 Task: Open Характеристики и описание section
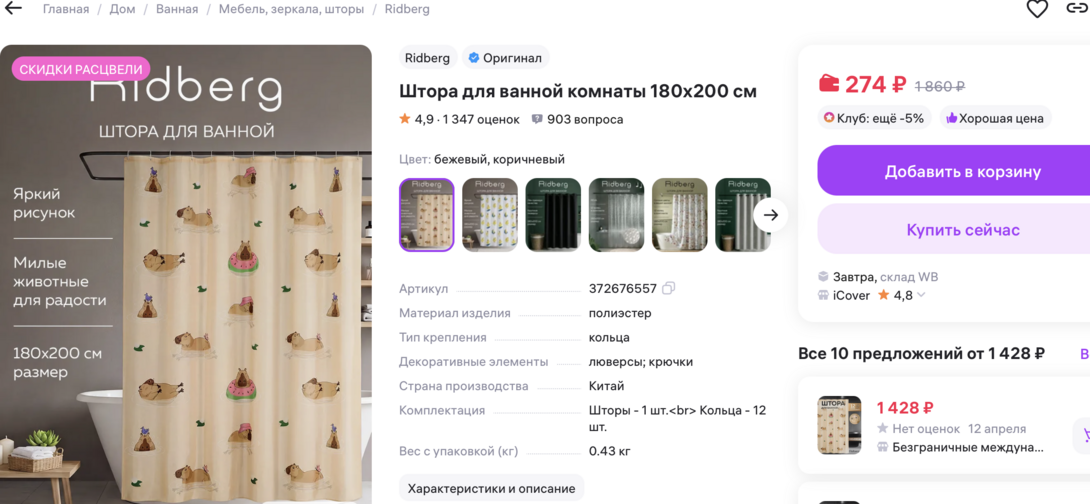pyautogui.click(x=491, y=488)
